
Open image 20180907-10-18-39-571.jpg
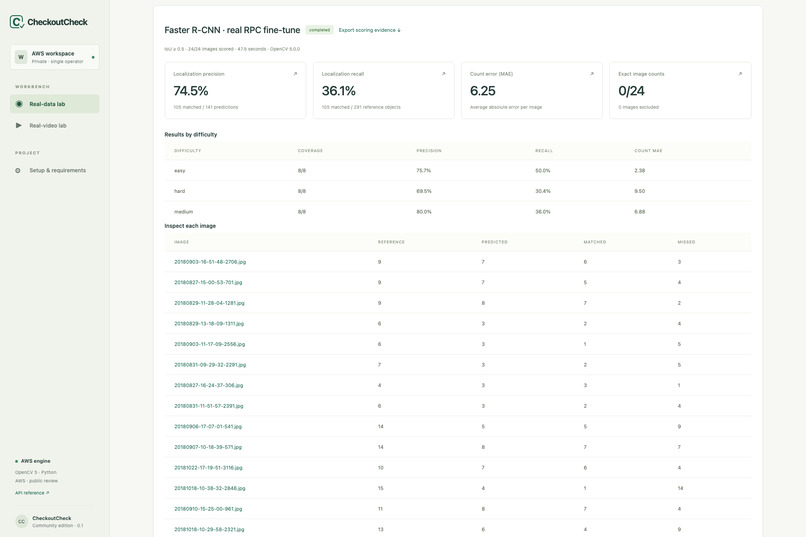[x=208, y=447]
